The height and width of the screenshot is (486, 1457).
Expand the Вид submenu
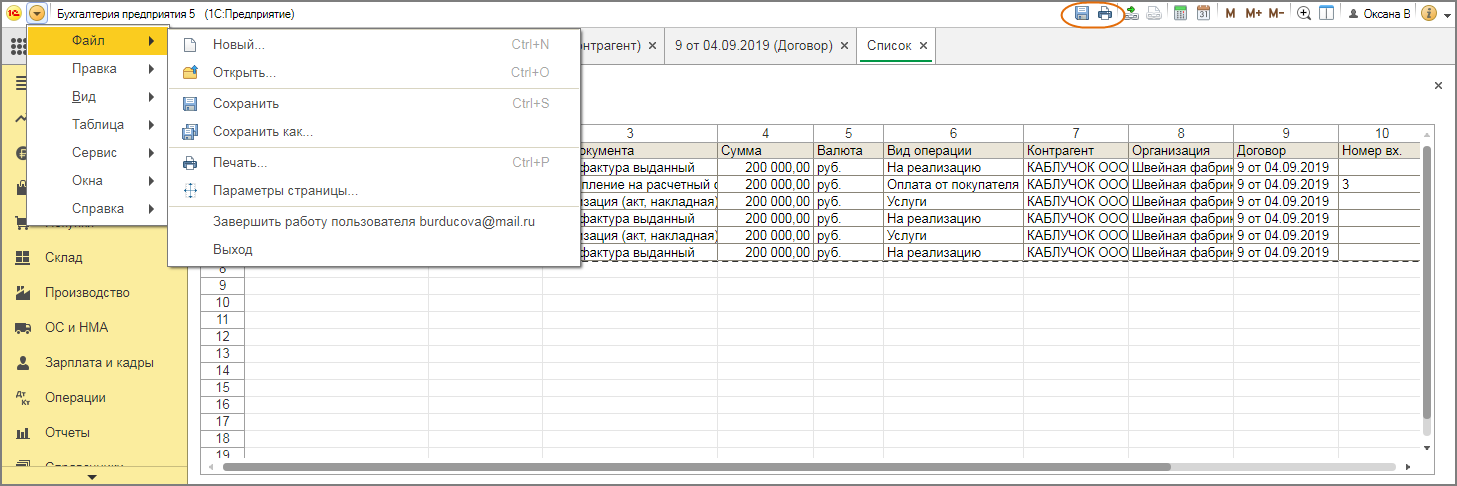point(97,97)
